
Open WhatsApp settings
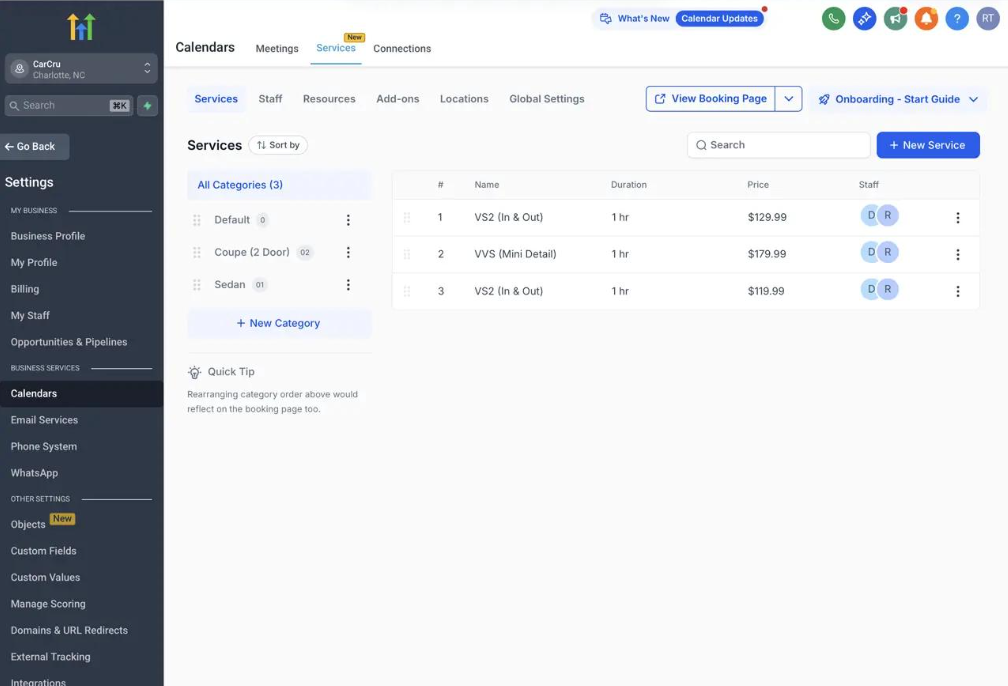[x=34, y=473]
